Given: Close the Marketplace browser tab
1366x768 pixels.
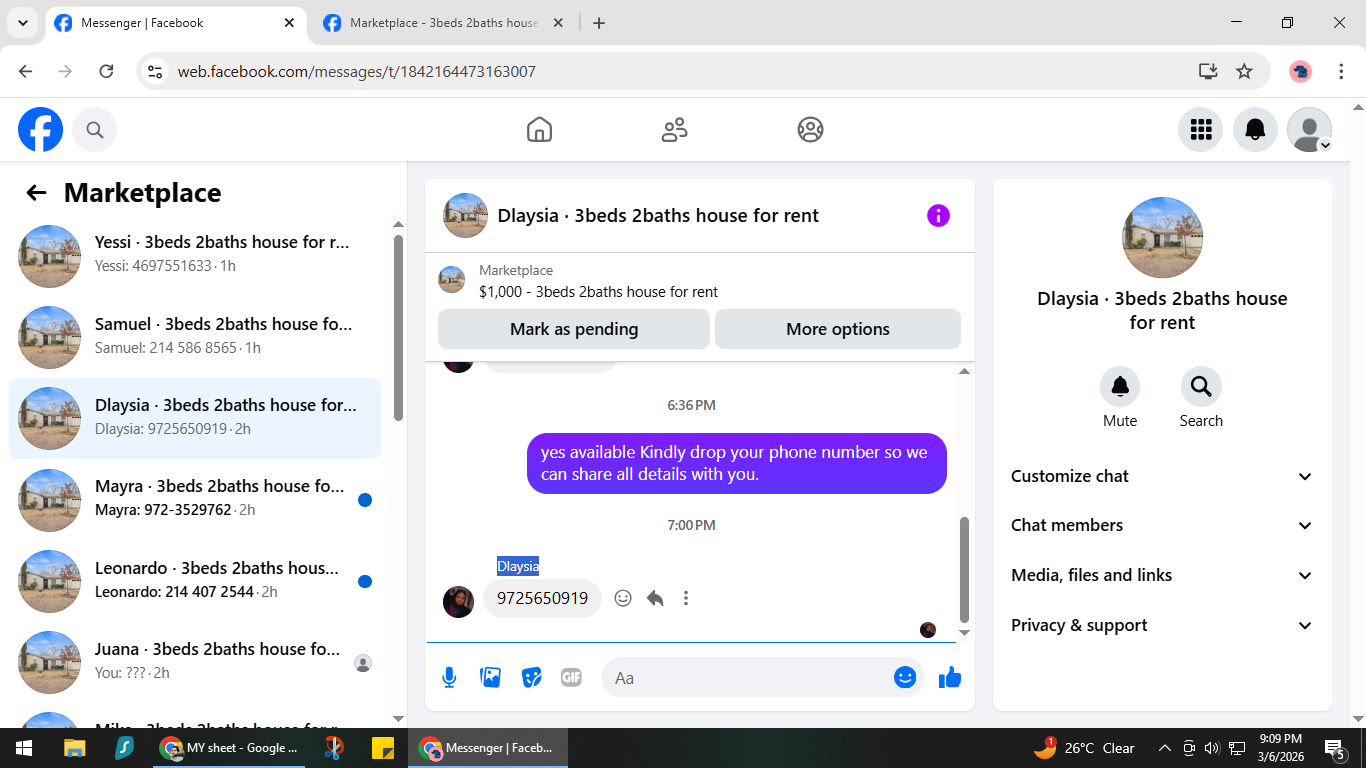Looking at the screenshot, I should pos(558,23).
